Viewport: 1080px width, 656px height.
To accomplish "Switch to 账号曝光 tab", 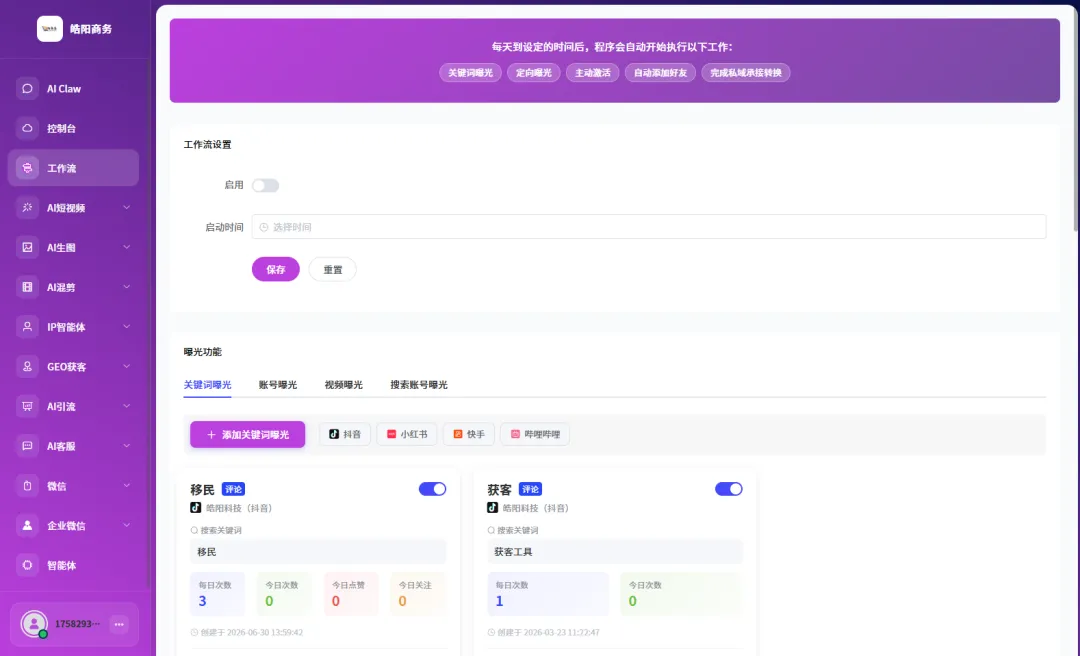I will coord(278,385).
